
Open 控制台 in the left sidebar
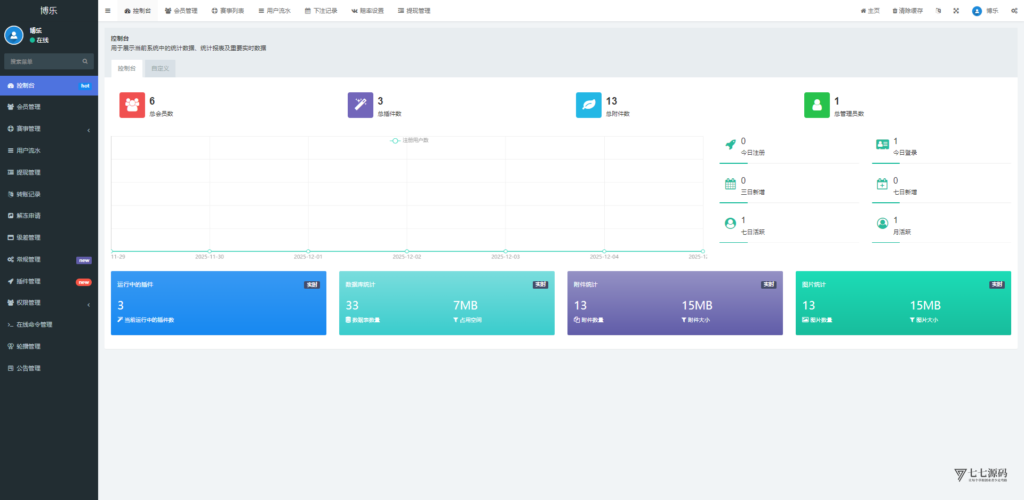pos(49,86)
